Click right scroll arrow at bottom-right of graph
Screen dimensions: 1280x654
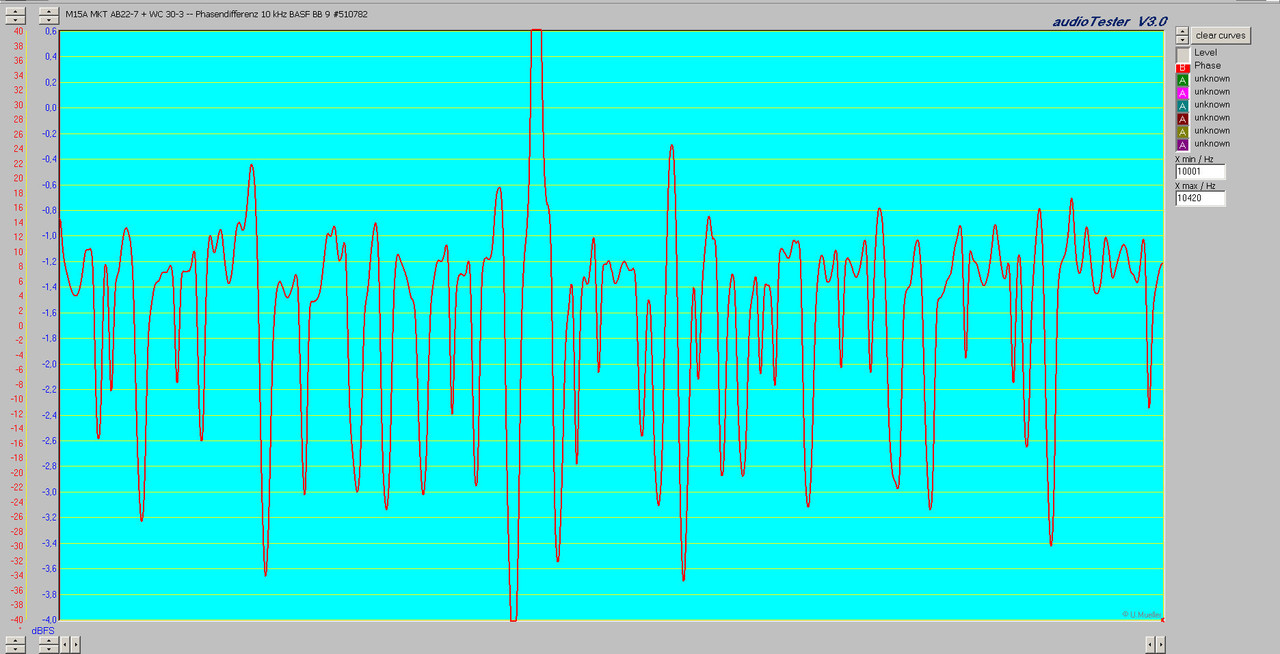pos(1161,645)
